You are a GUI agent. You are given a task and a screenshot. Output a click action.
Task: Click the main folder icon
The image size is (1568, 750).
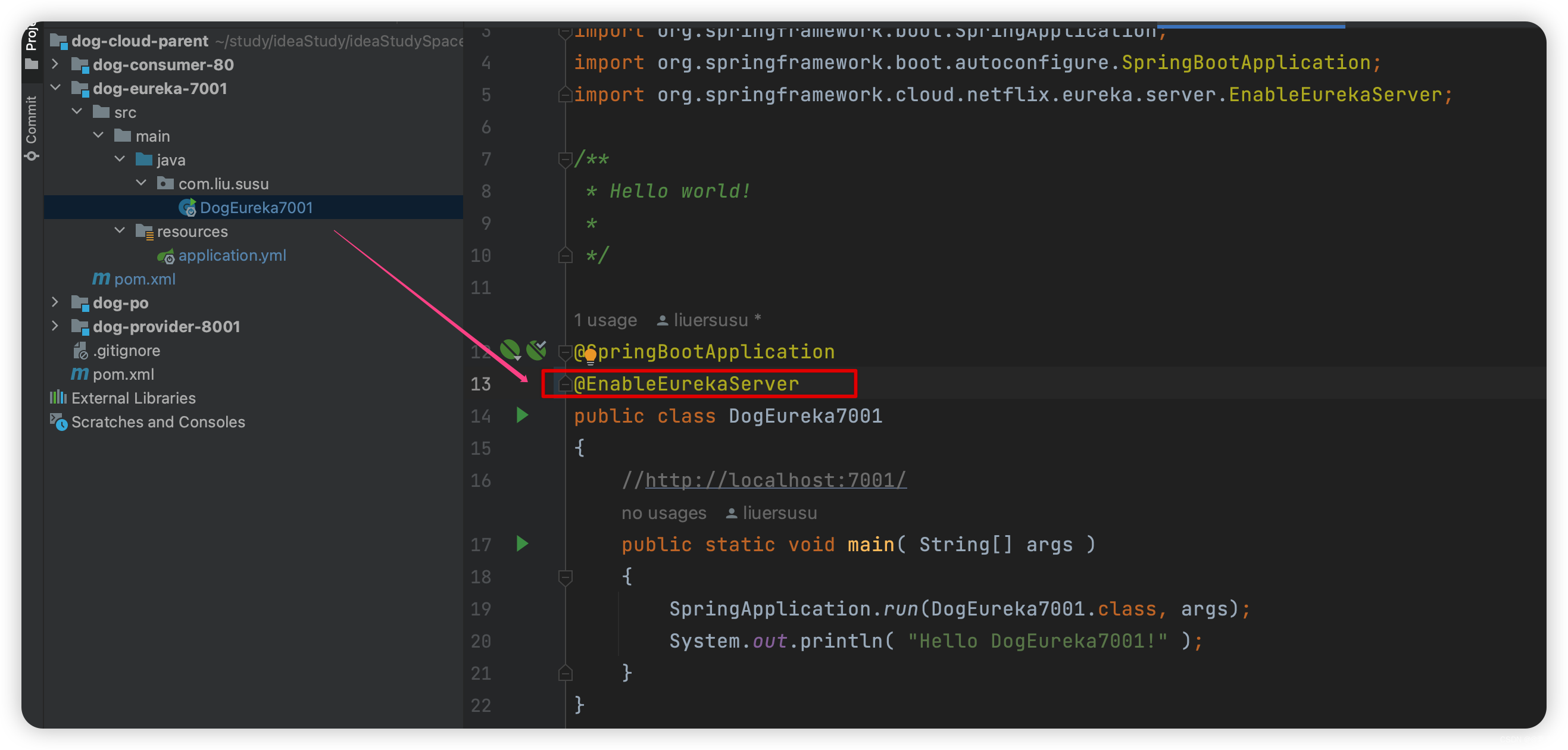[x=123, y=135]
